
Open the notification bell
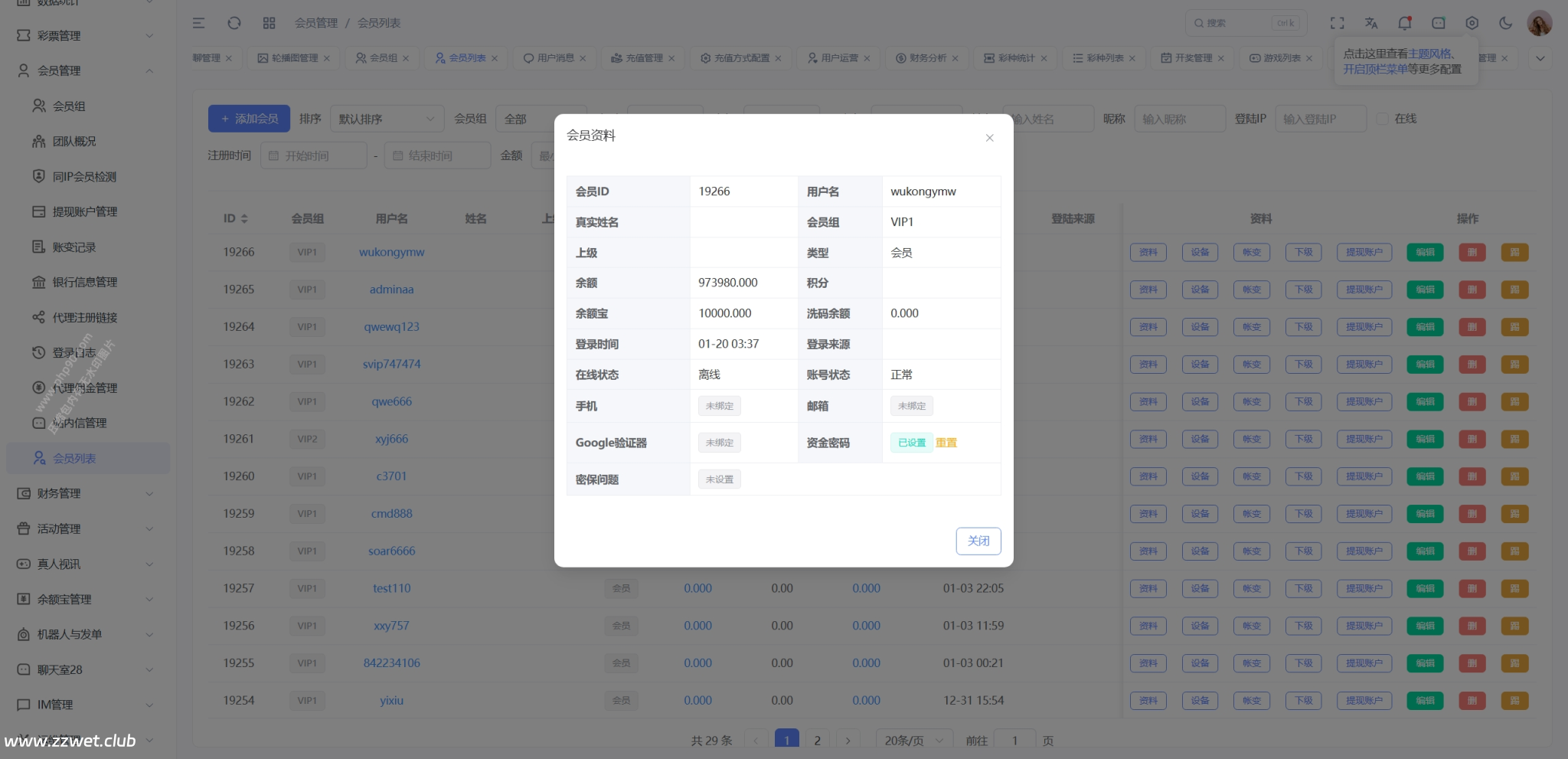[x=1404, y=23]
